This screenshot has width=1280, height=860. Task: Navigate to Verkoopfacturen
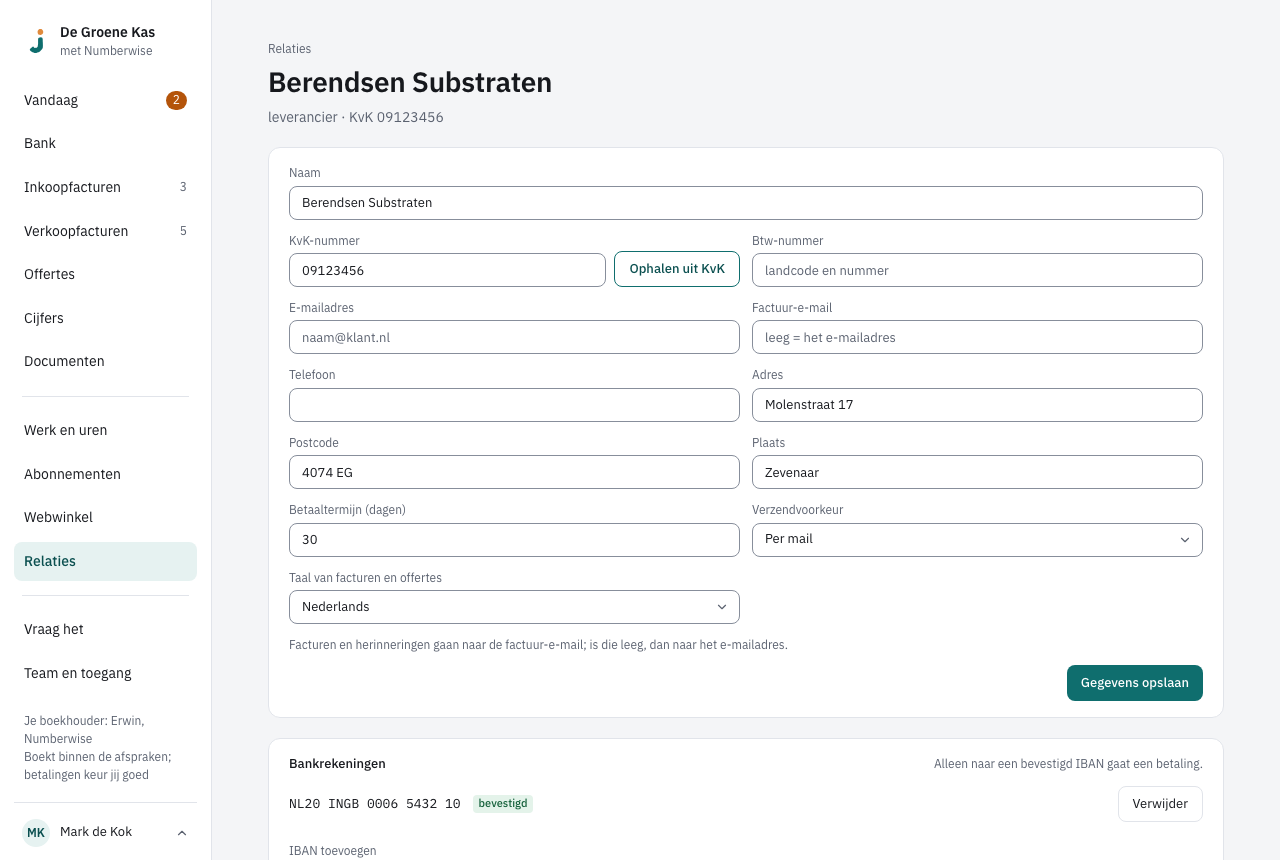click(x=105, y=231)
